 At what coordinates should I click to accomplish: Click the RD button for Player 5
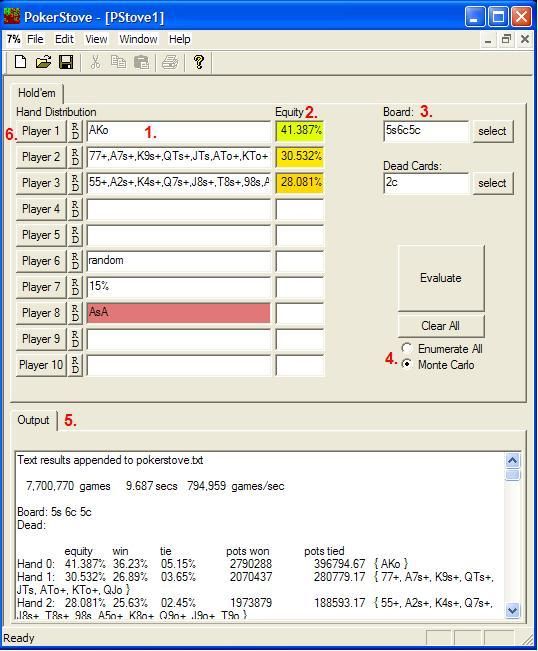tap(75, 235)
